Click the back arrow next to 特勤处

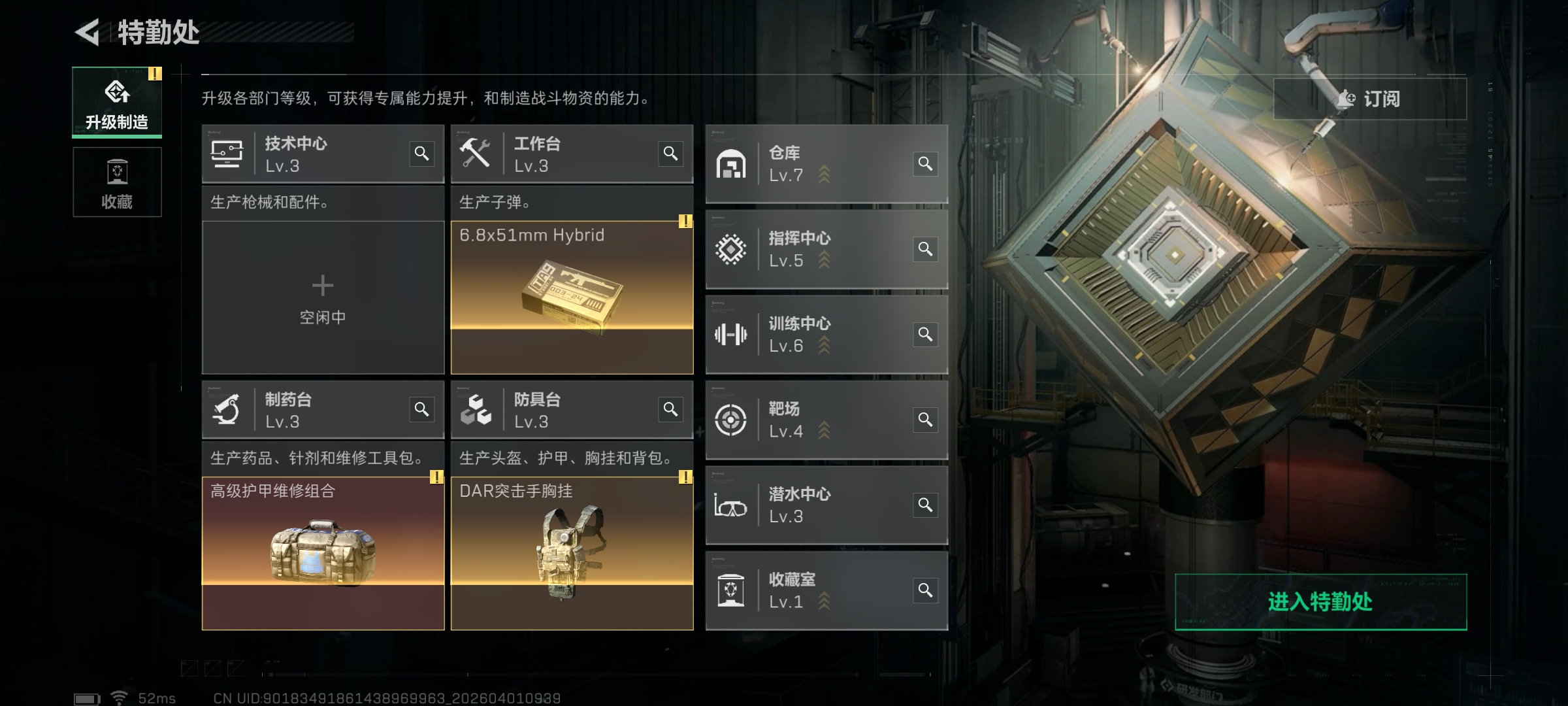click(x=87, y=32)
